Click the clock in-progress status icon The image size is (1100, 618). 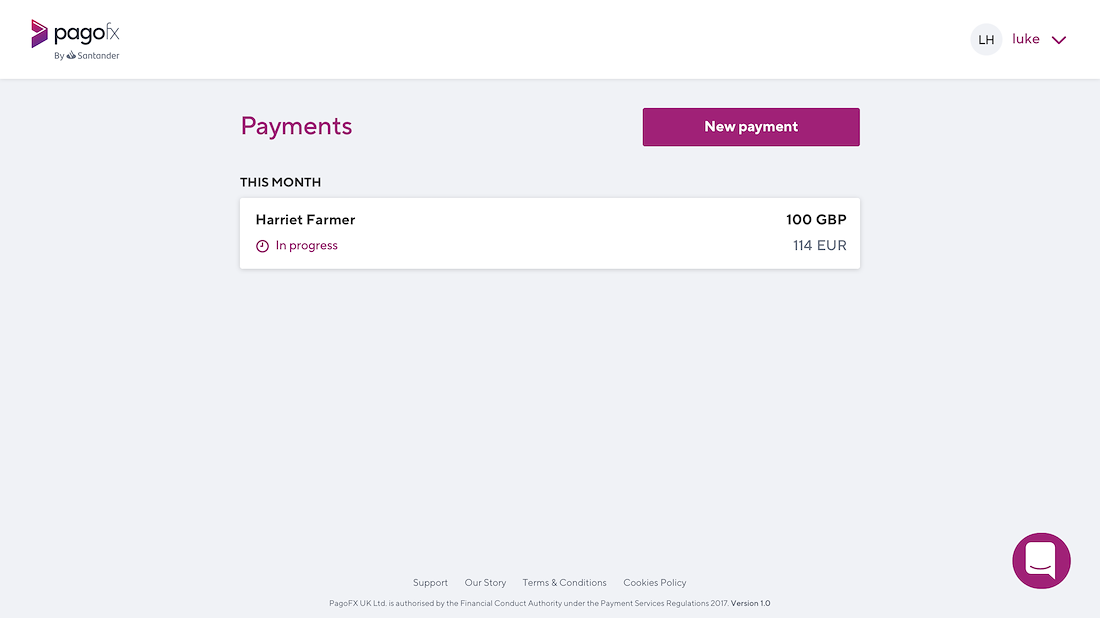point(262,246)
